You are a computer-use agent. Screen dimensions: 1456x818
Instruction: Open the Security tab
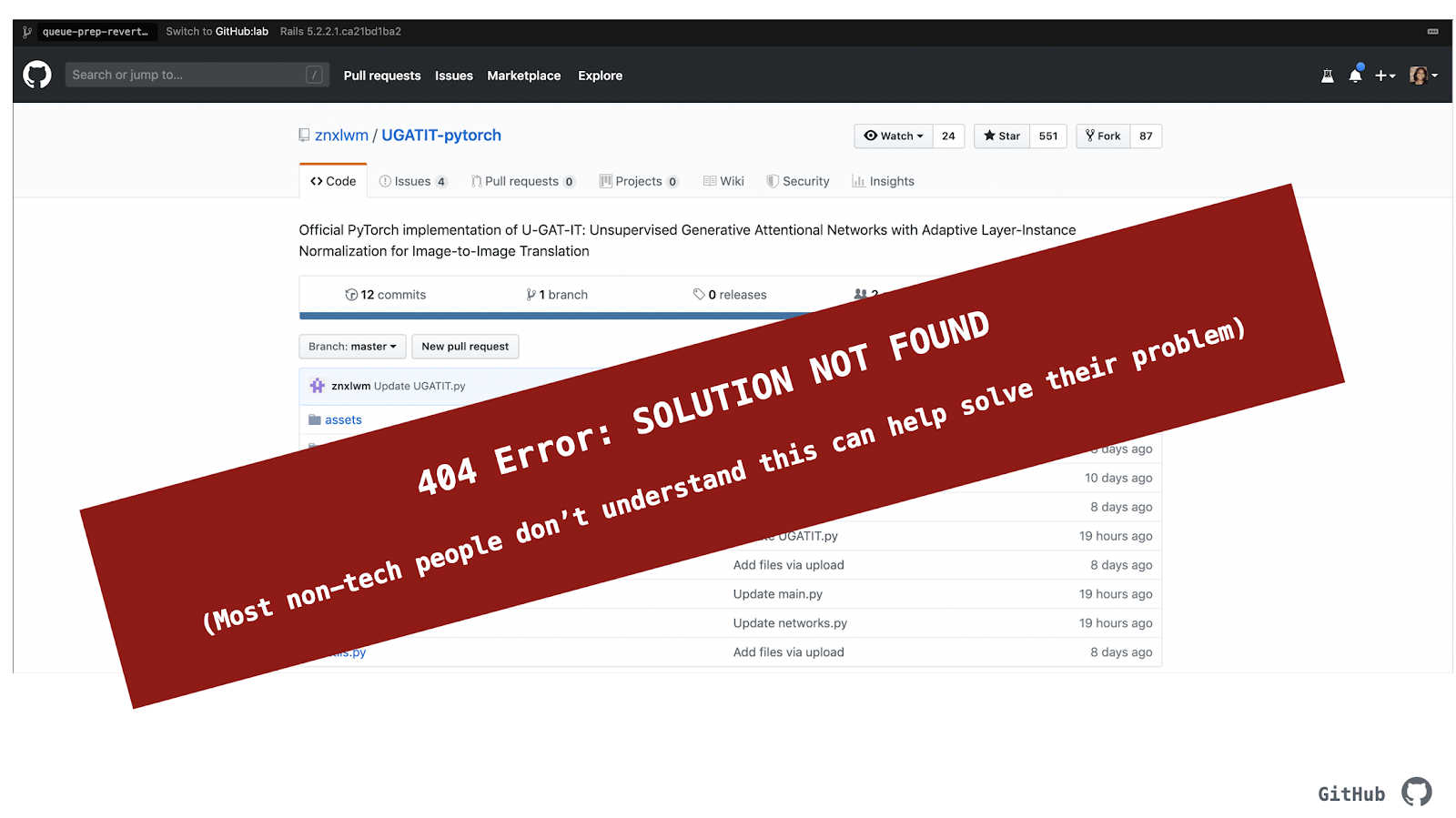798,181
